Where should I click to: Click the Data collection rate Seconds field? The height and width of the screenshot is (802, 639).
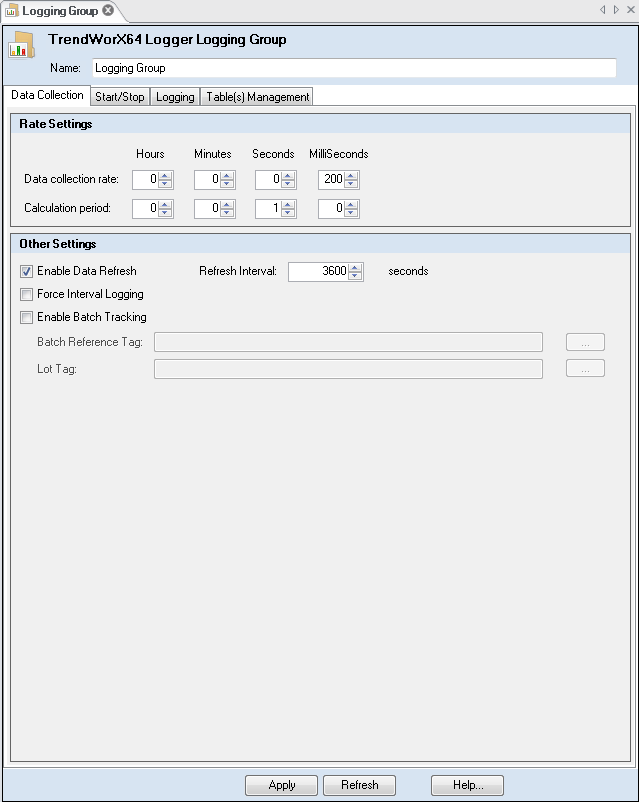(x=267, y=180)
